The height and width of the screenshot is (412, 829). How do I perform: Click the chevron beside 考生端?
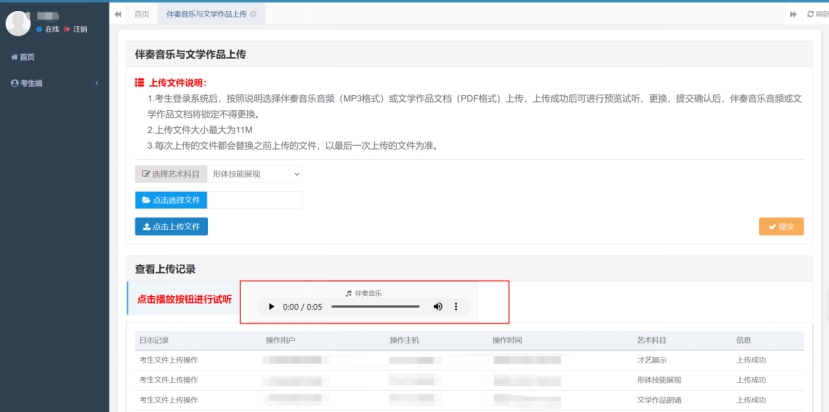point(96,83)
